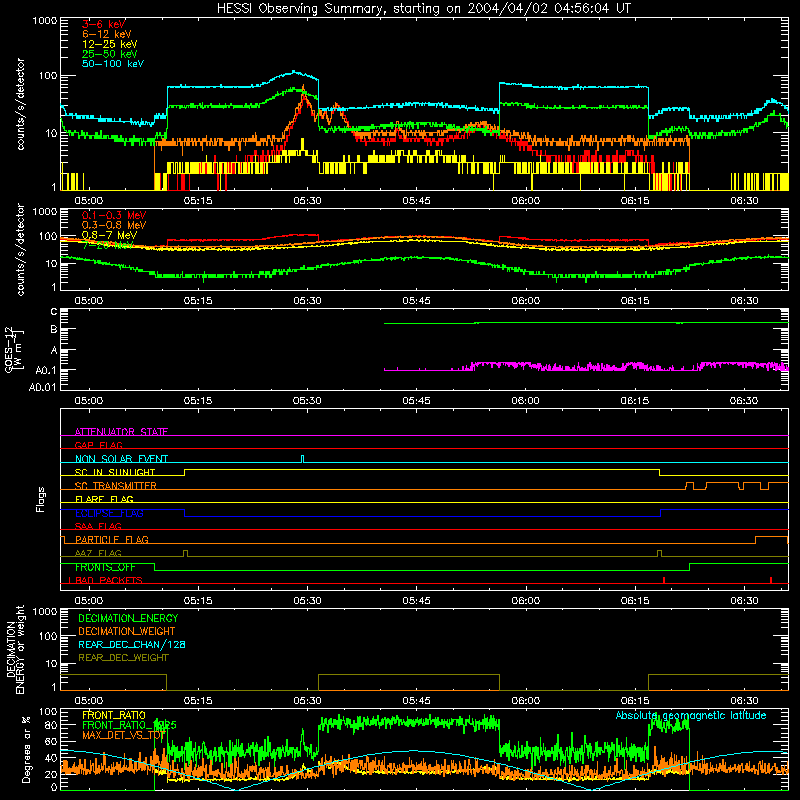Viewport: 800px width, 800px height.
Task: Click the GOES-12 axis label
Action: [13, 349]
